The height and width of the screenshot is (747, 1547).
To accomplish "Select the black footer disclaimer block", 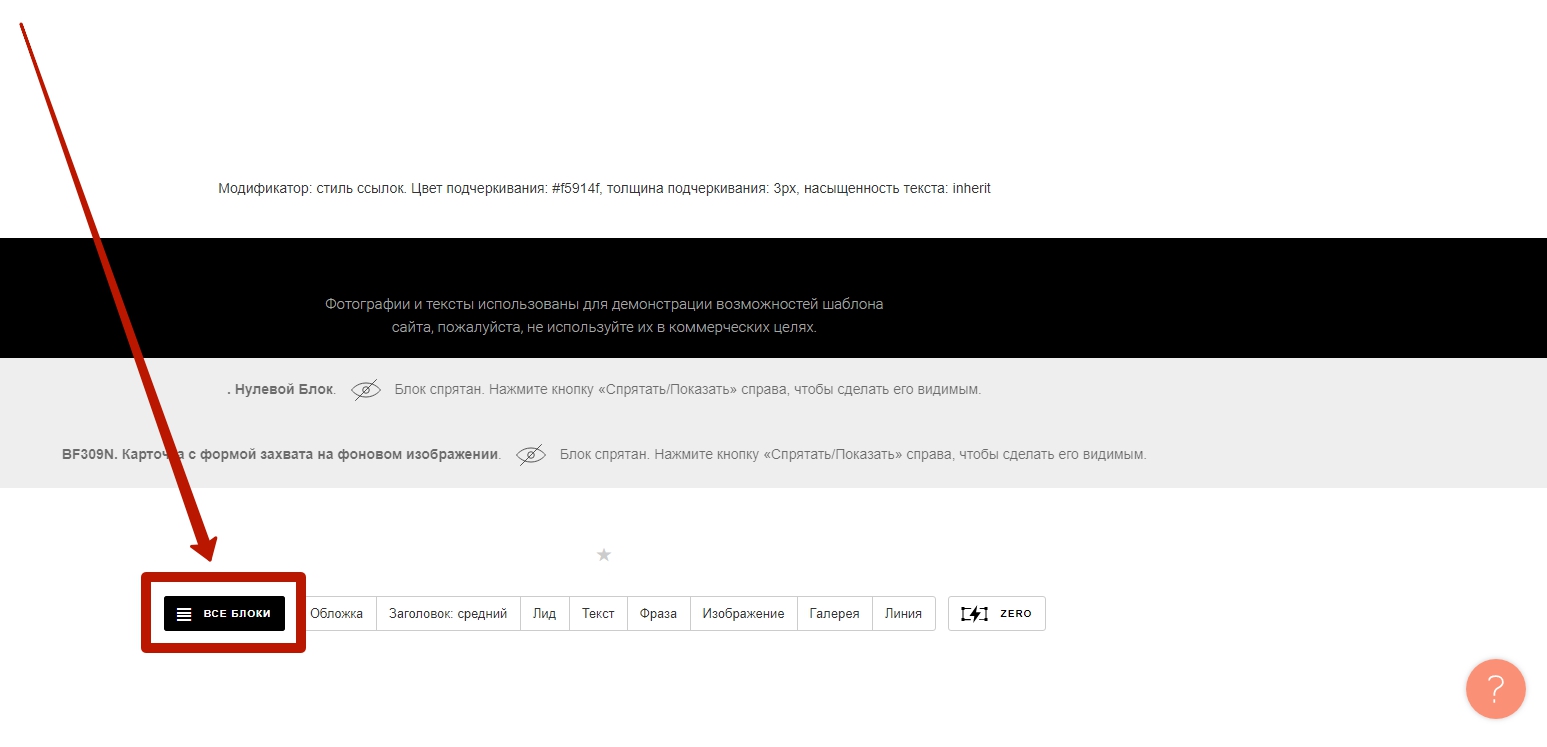I will (x=604, y=315).
